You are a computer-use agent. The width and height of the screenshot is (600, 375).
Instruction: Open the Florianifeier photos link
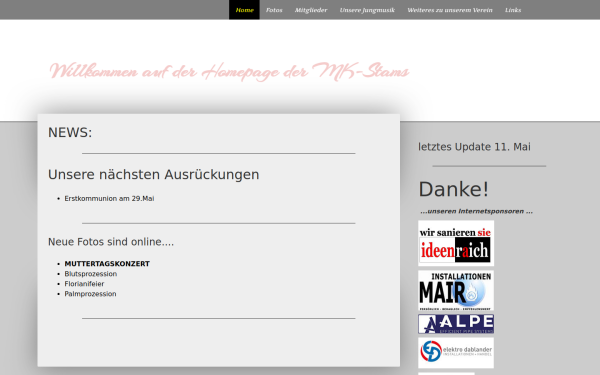point(84,284)
